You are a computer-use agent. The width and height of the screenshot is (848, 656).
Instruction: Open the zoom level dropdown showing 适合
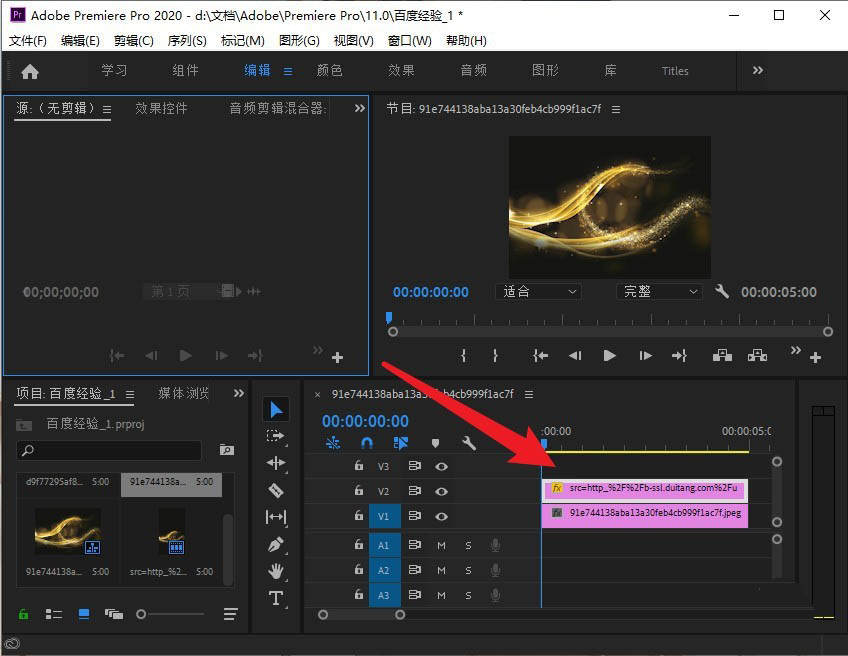[538, 292]
